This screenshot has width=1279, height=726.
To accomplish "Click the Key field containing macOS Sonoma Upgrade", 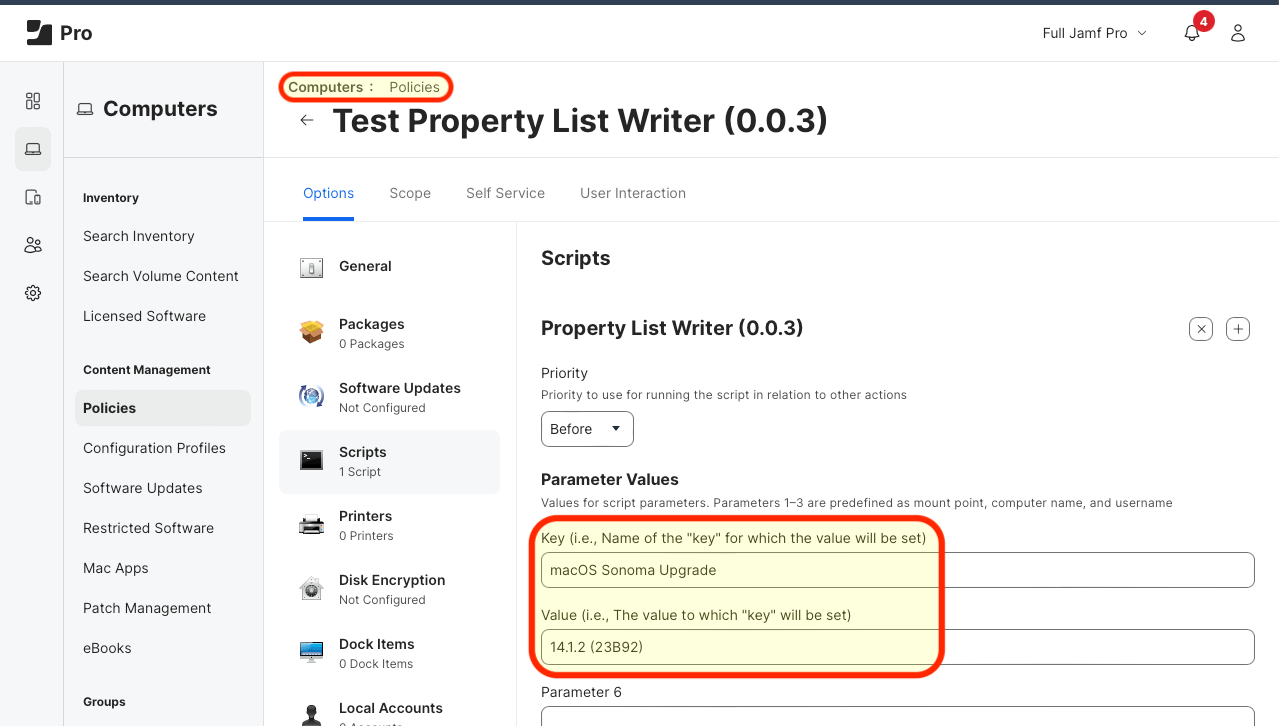I will click(x=898, y=570).
